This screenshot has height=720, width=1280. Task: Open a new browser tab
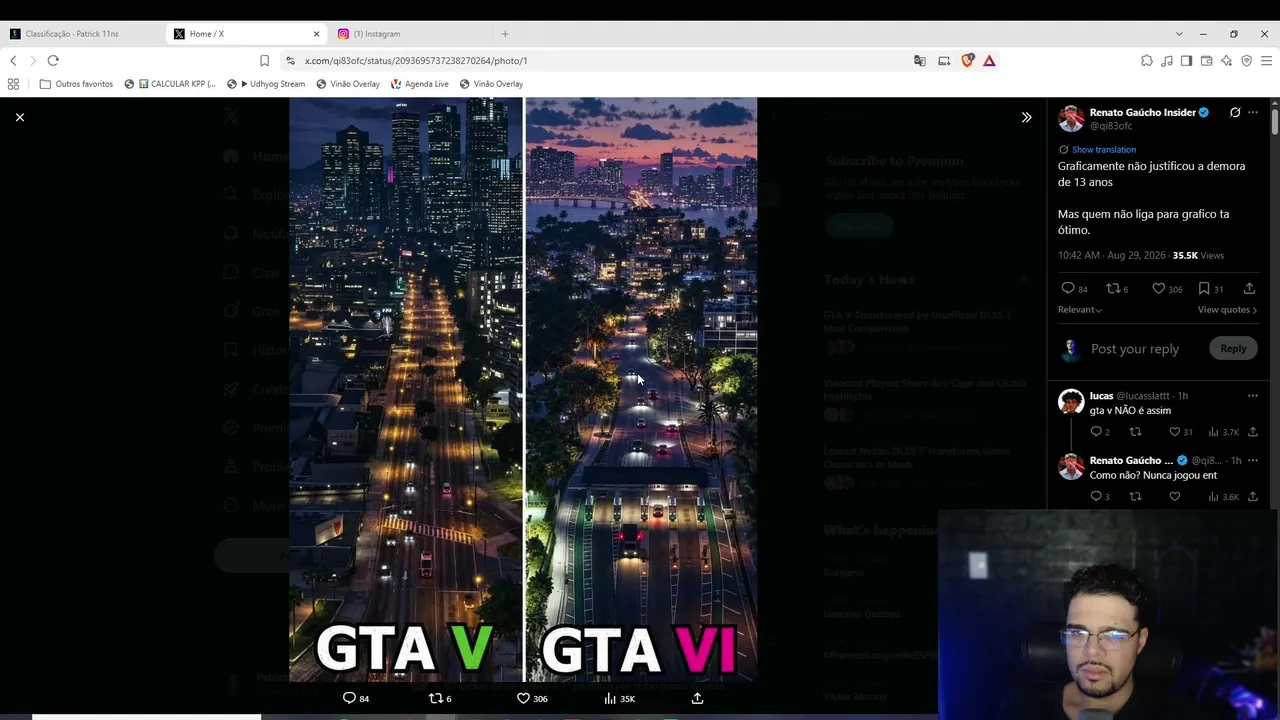pos(505,34)
